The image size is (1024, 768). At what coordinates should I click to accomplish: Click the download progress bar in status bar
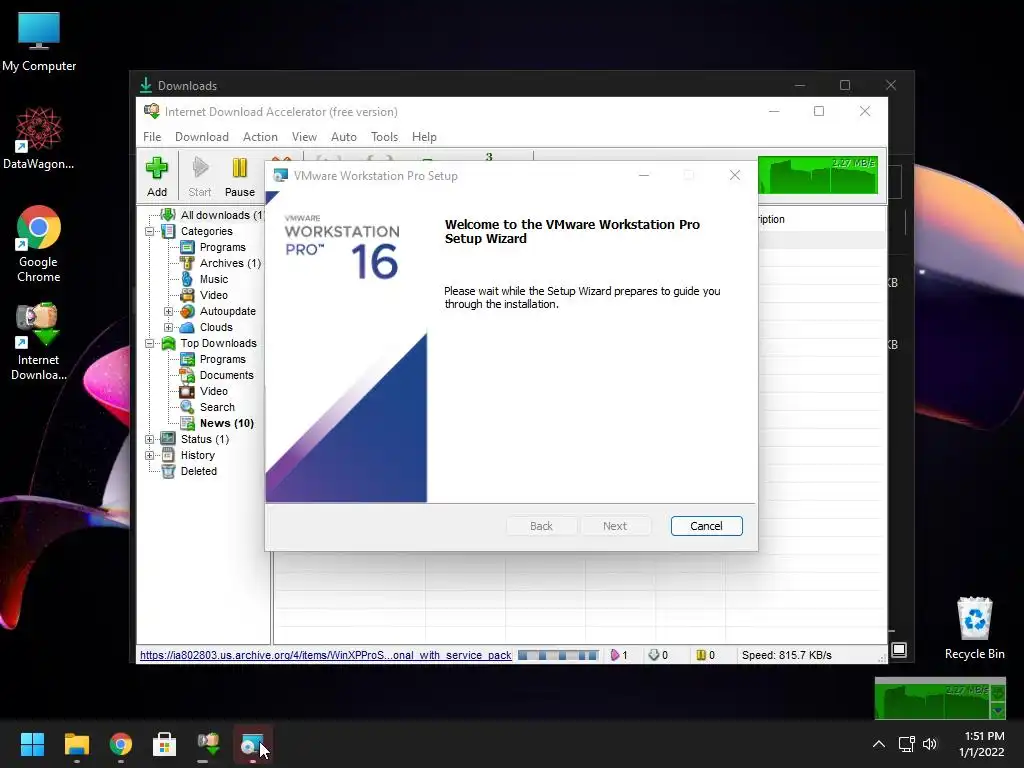tap(558, 655)
